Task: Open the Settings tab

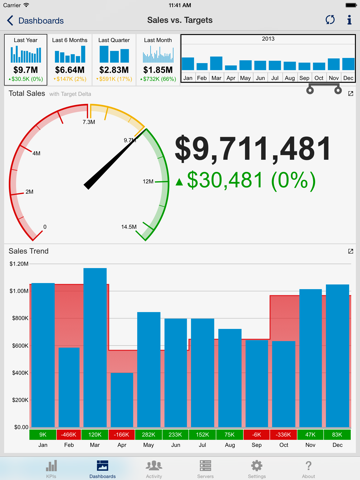Action: [x=257, y=469]
